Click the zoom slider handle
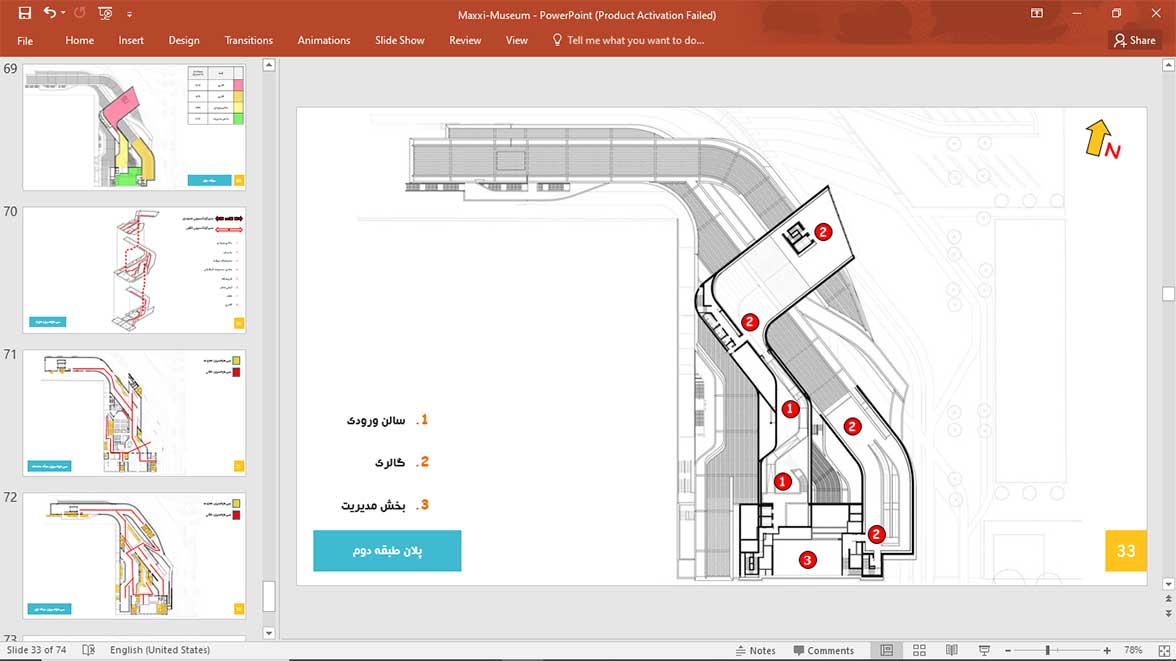 pos(1048,650)
